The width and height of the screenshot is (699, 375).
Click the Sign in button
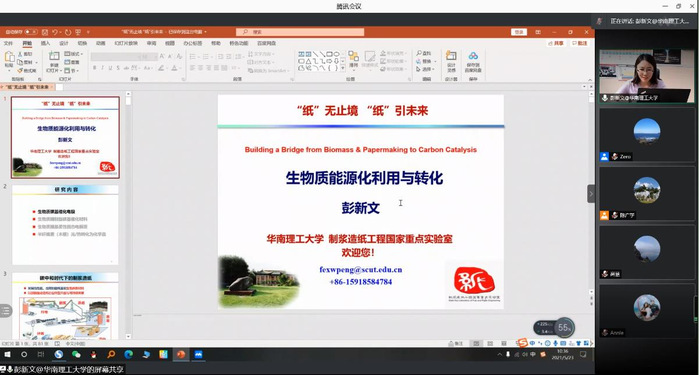(x=519, y=32)
